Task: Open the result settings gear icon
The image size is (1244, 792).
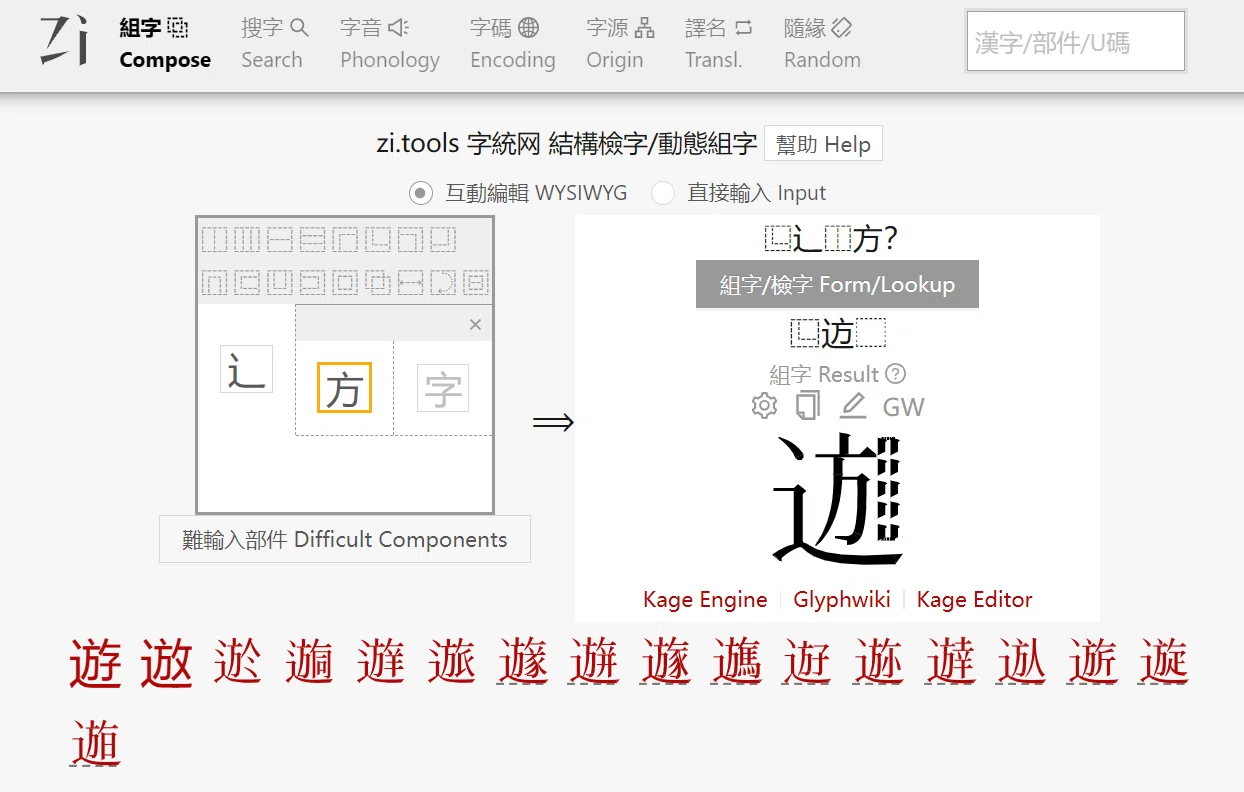Action: [764, 406]
